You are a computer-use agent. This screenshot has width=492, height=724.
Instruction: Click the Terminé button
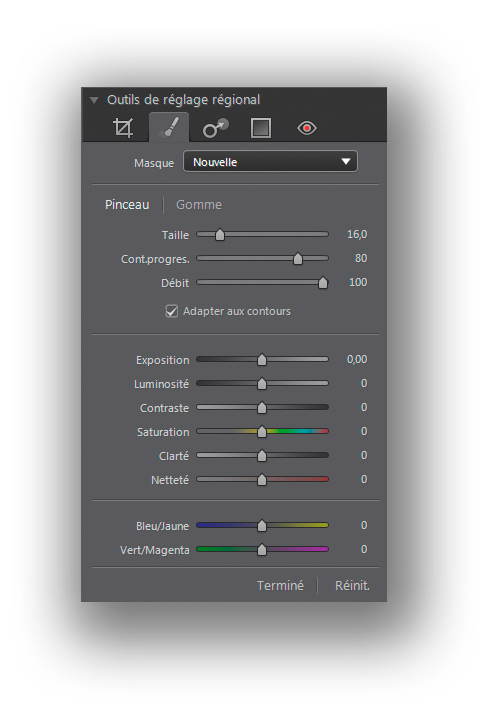(x=280, y=585)
